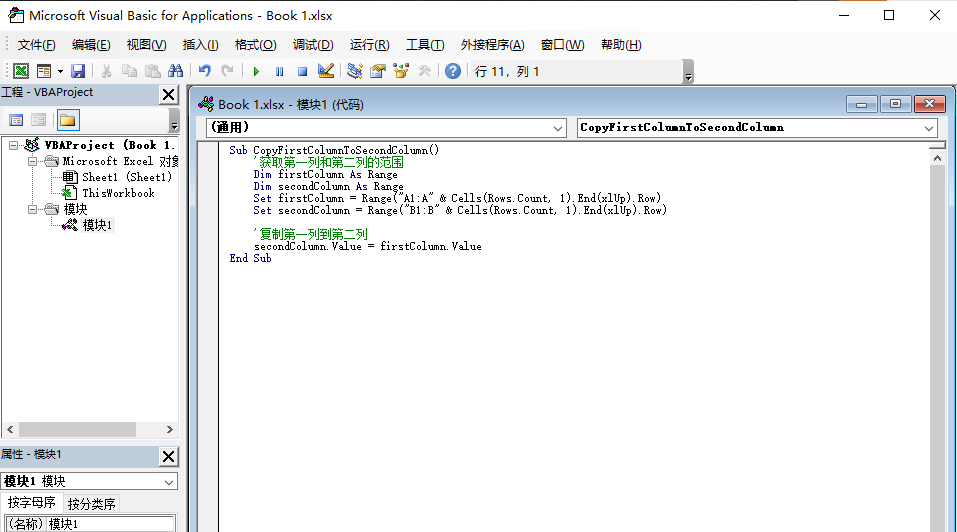This screenshot has width=957, height=532.
Task: Click View Code icon in project panel
Action: [16, 120]
